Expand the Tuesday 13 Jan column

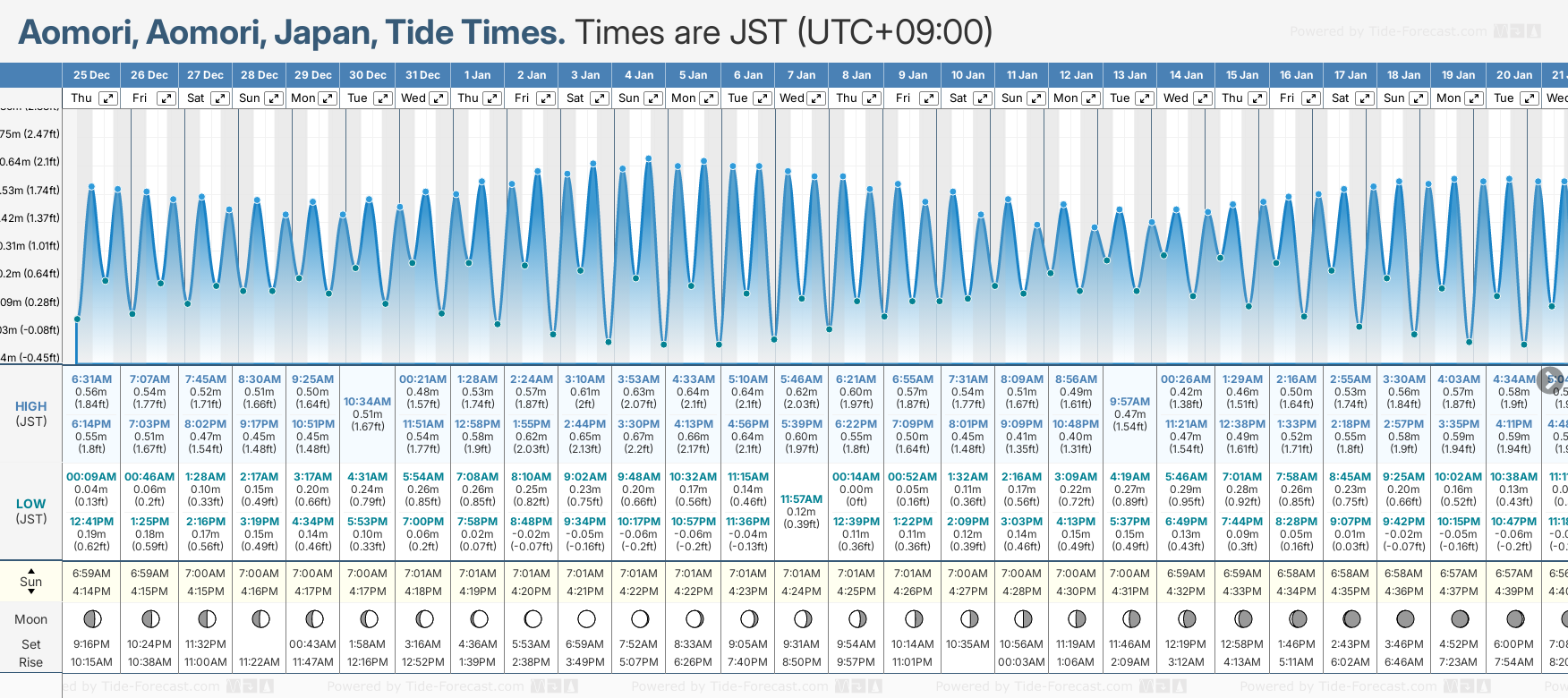tap(1144, 98)
